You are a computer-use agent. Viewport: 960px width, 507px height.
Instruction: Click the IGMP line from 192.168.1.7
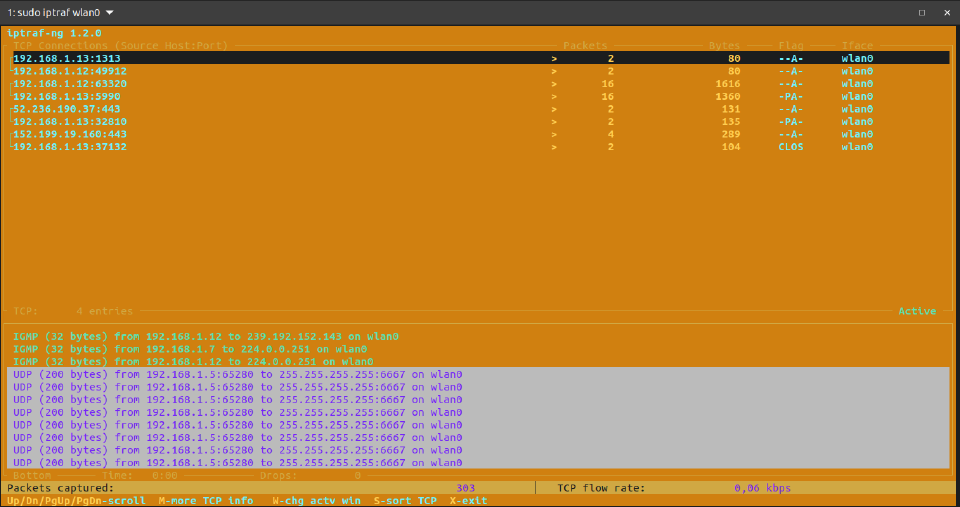click(x=188, y=349)
